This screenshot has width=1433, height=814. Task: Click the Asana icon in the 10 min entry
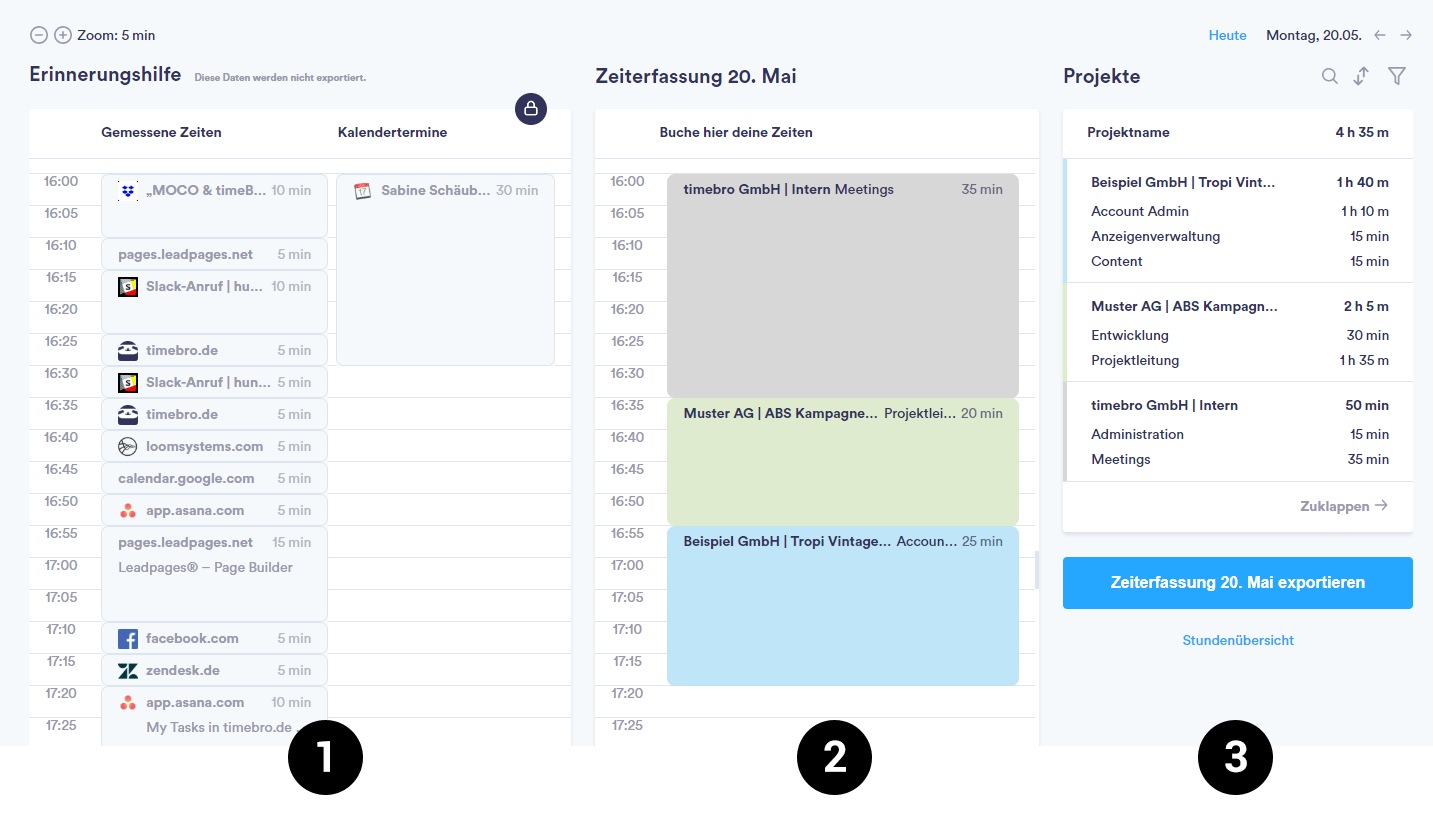[128, 702]
